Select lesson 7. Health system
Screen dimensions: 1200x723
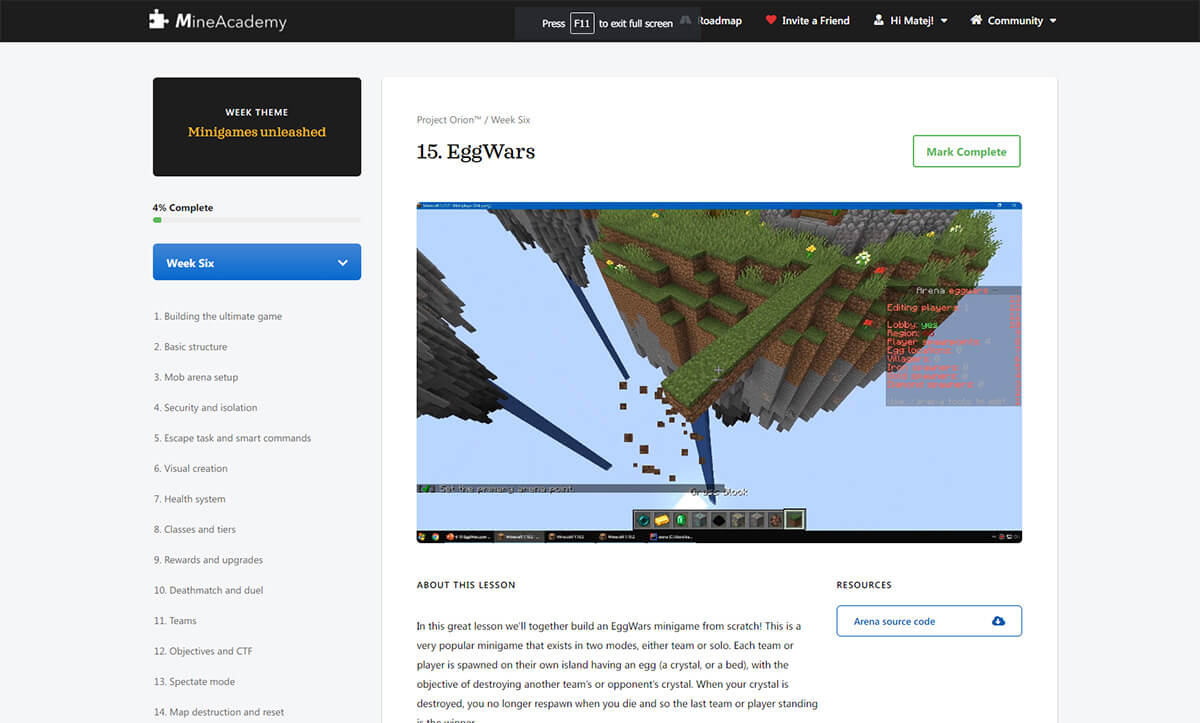[189, 499]
